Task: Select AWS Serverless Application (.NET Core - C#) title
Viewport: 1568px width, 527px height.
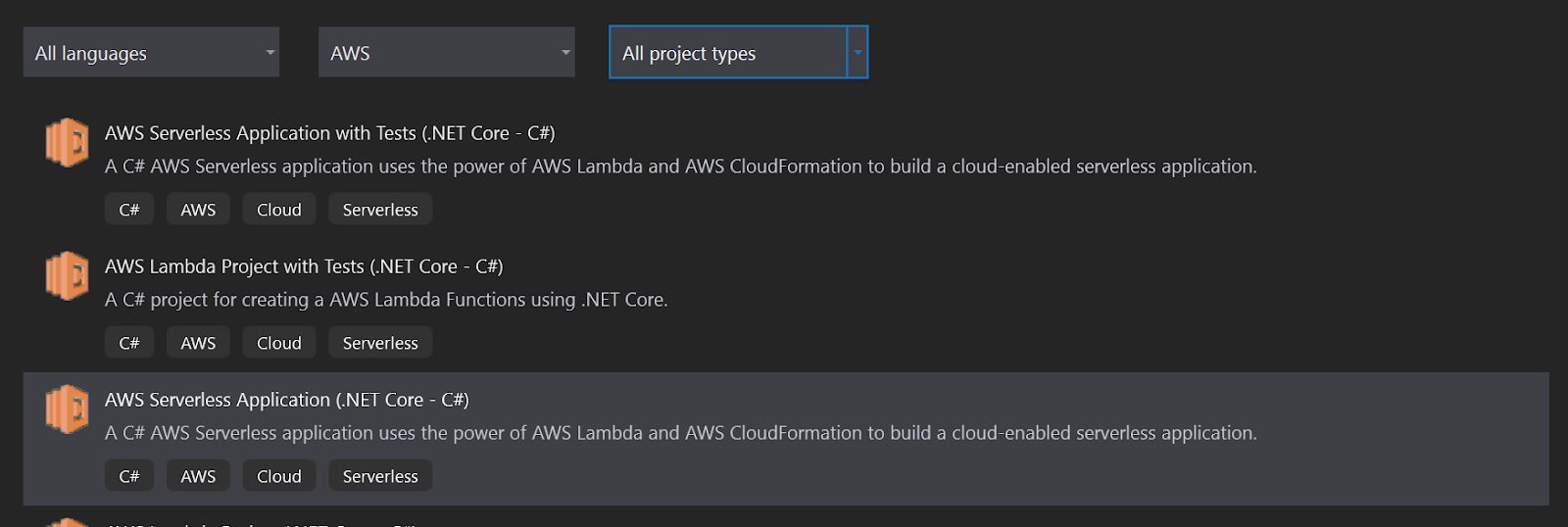Action: tap(286, 400)
